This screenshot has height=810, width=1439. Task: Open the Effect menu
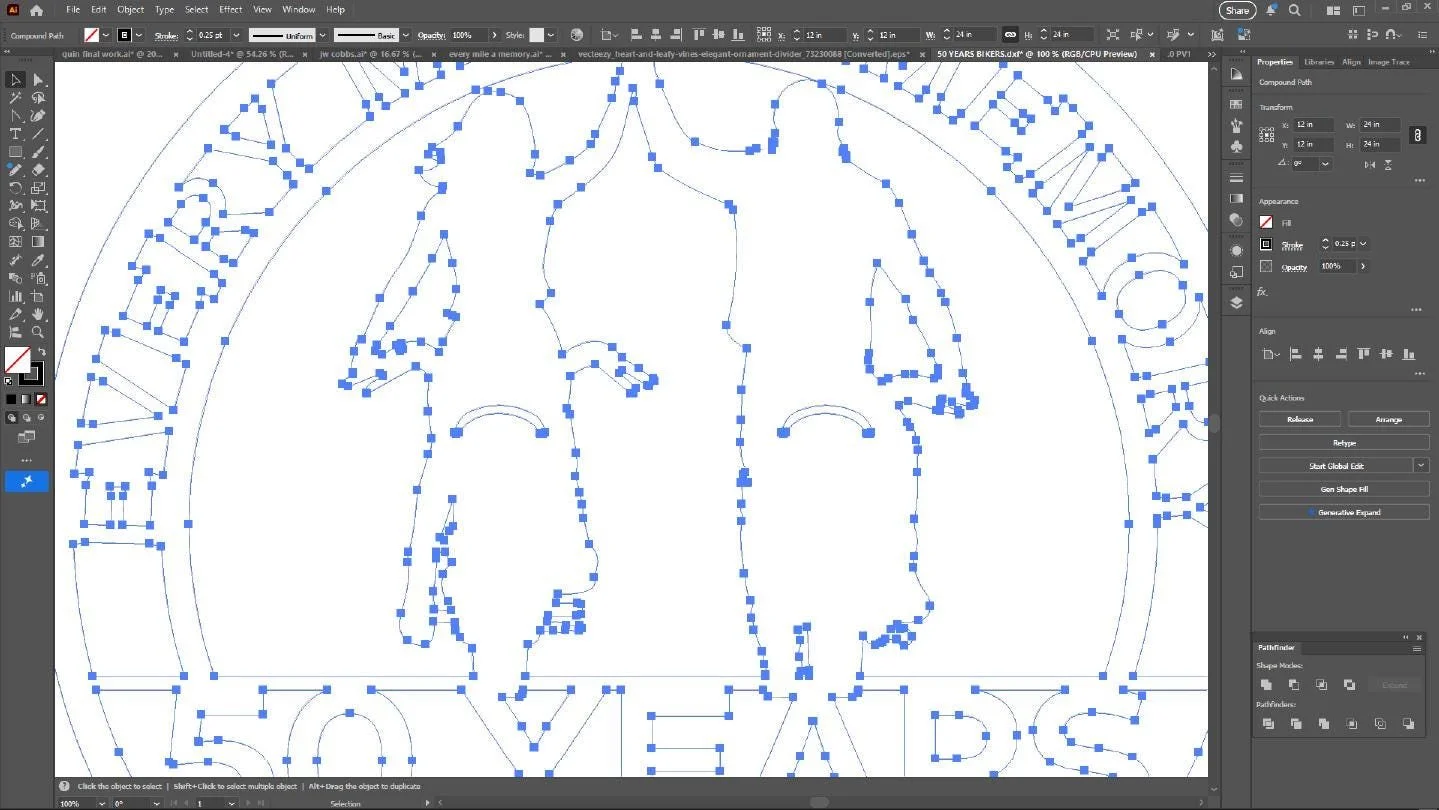[x=230, y=10]
